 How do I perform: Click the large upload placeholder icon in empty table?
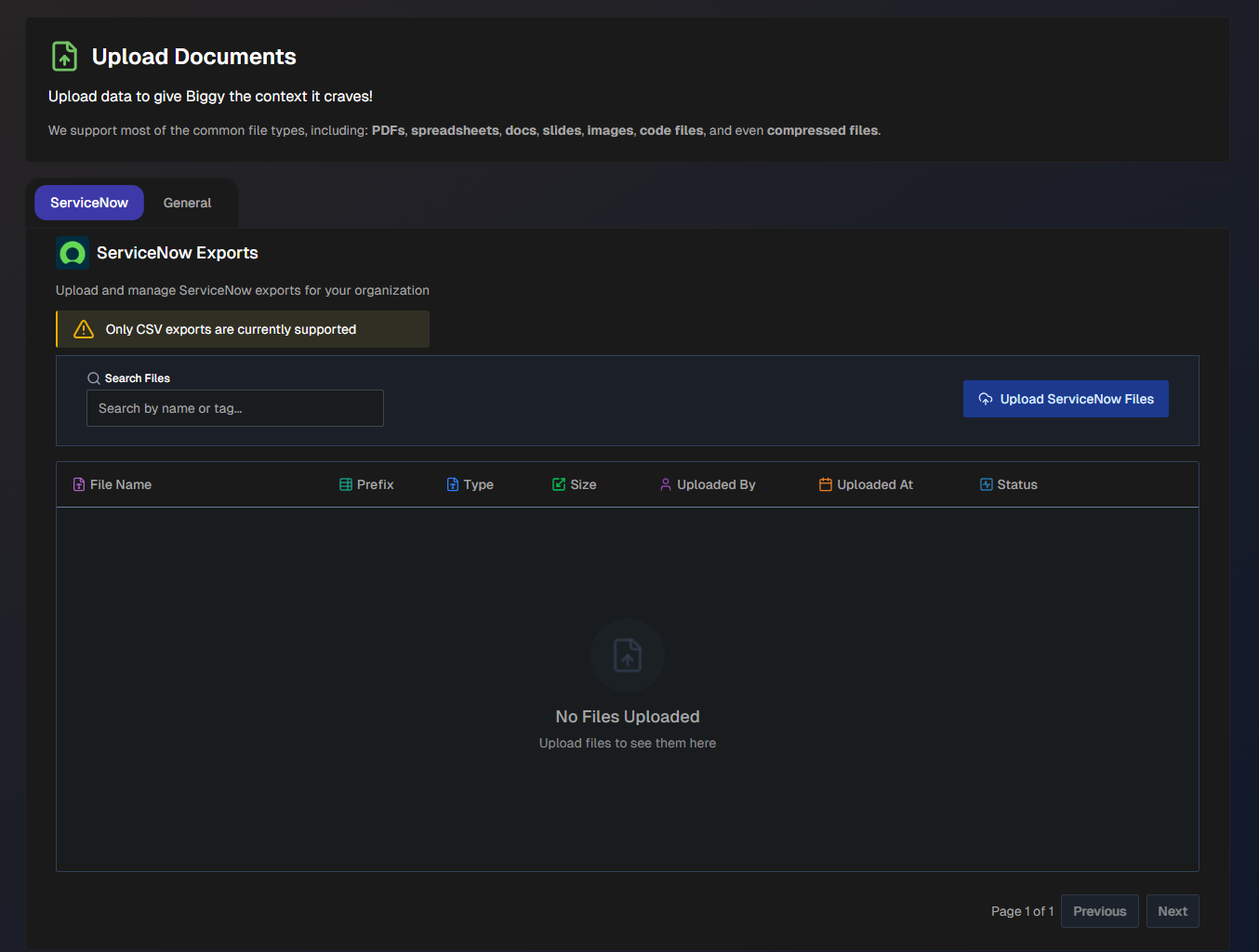click(627, 655)
